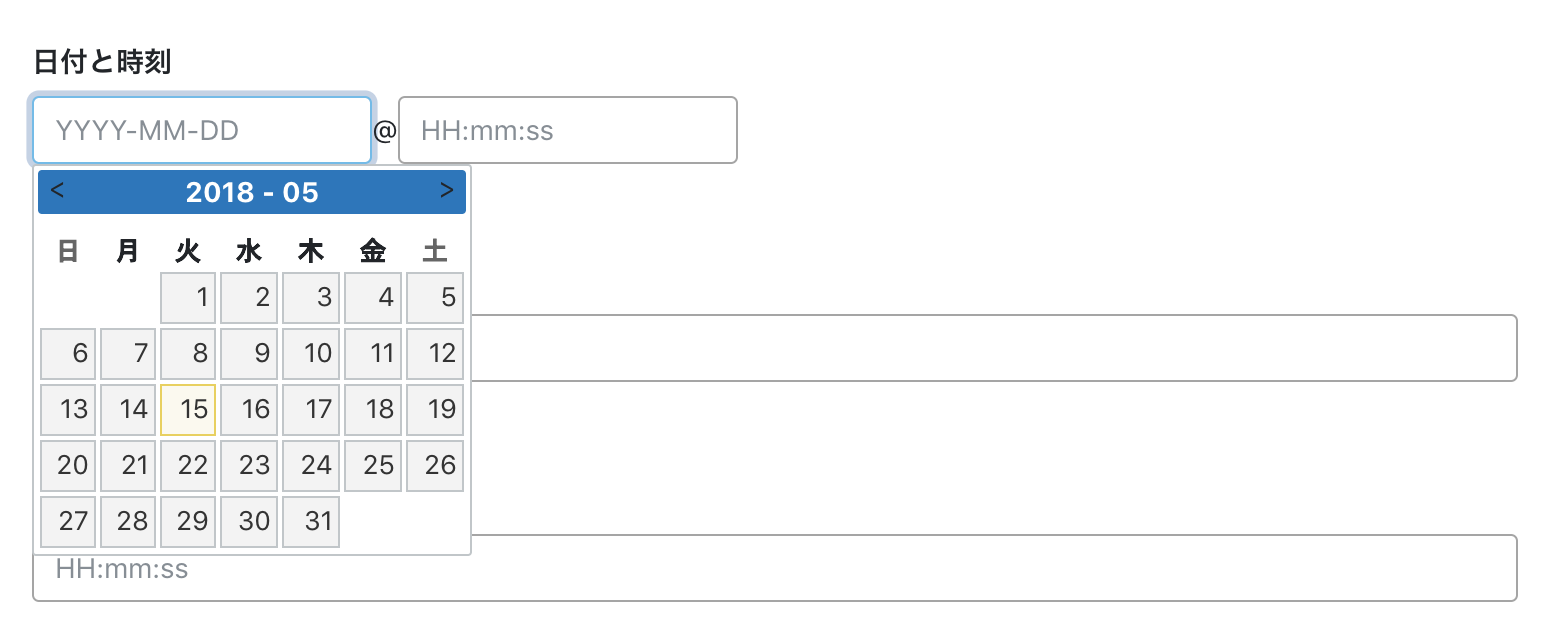Select day 30 in calendar
The image size is (1552, 630).
[x=249, y=522]
